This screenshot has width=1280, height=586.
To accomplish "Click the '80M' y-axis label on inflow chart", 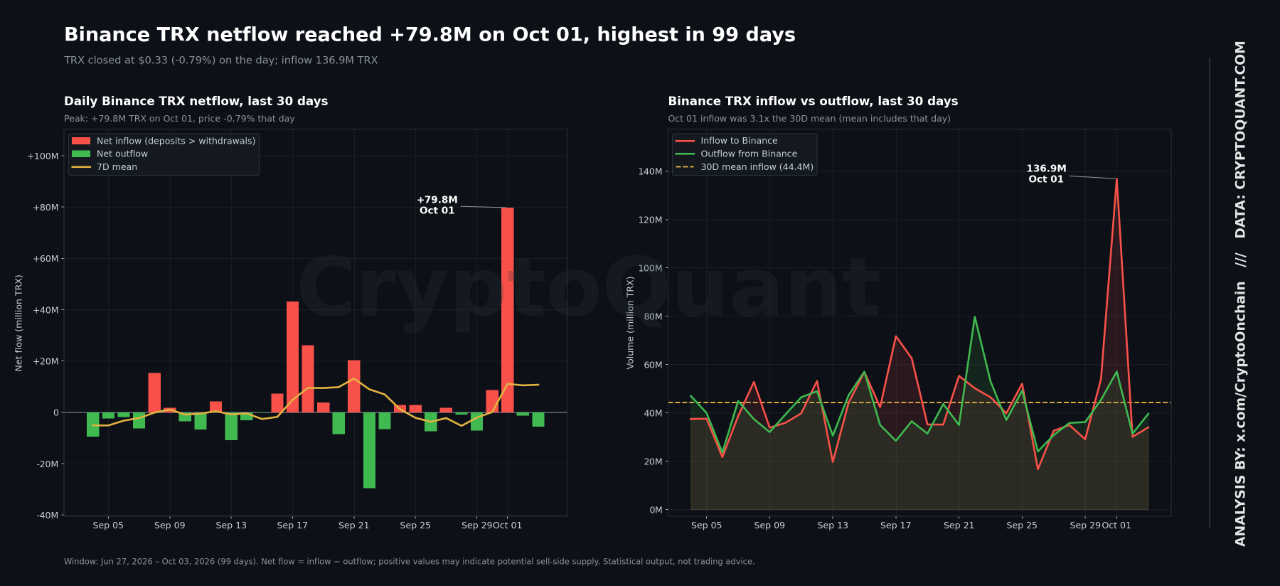I will (653, 317).
